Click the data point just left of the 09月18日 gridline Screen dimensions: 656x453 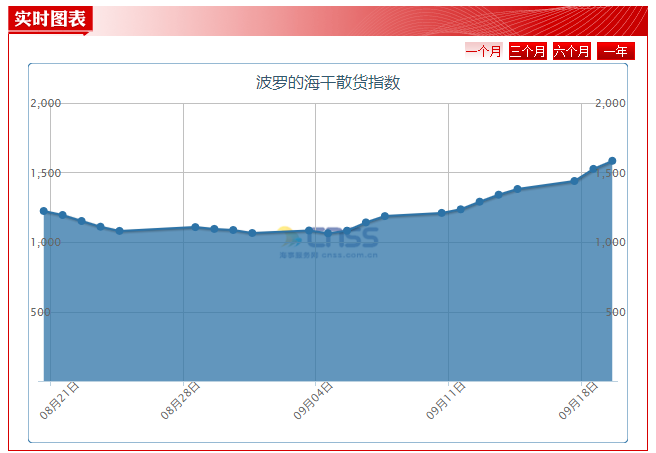(574, 181)
